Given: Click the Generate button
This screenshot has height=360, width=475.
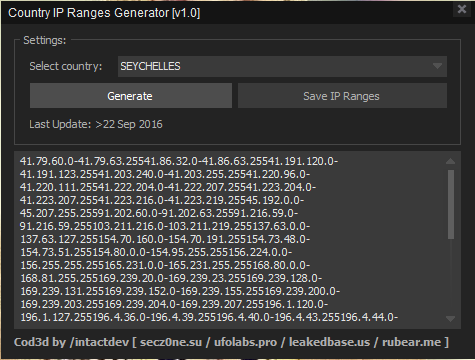Looking at the screenshot, I should [131, 96].
